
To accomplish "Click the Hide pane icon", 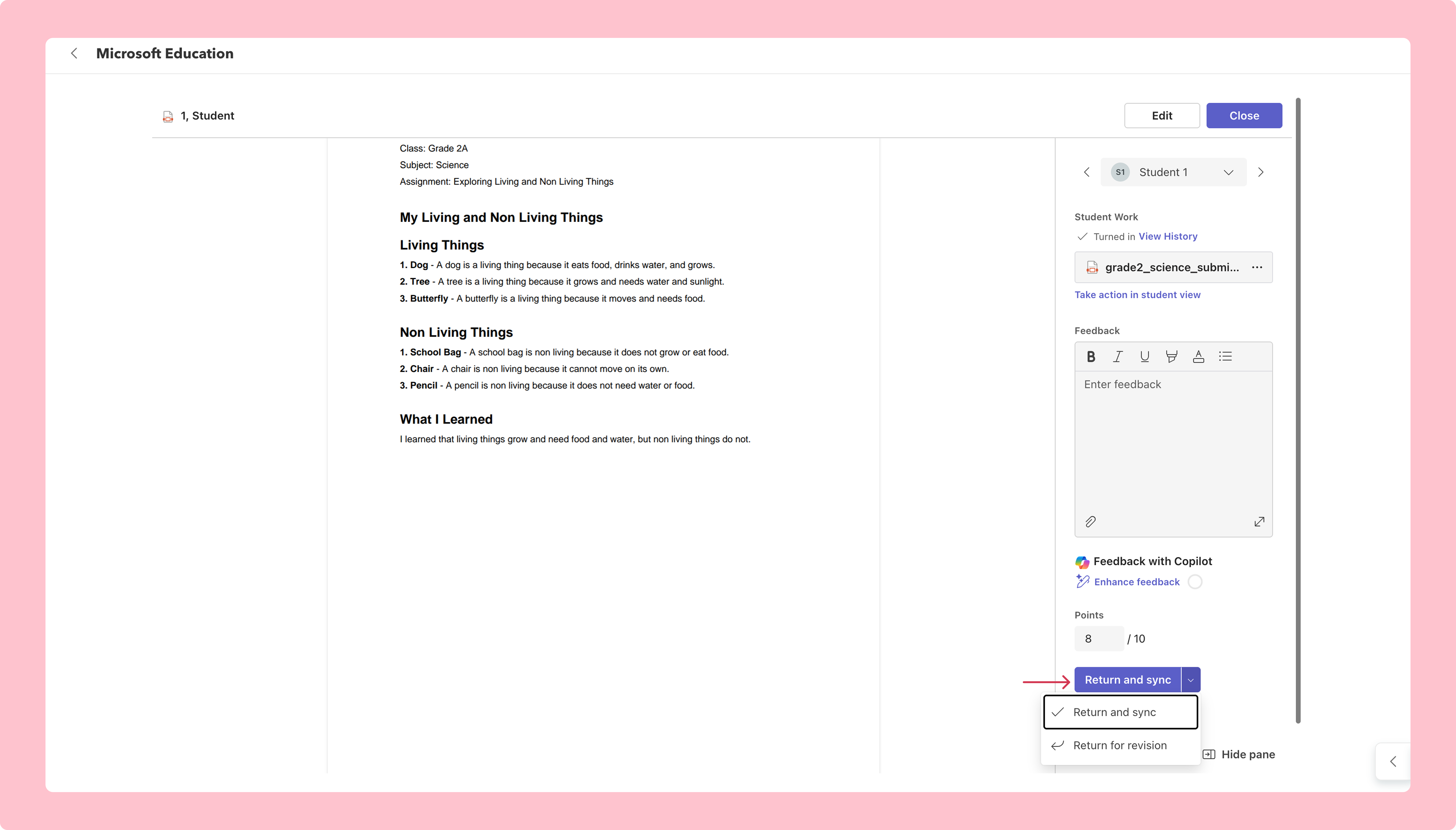I will tap(1209, 755).
